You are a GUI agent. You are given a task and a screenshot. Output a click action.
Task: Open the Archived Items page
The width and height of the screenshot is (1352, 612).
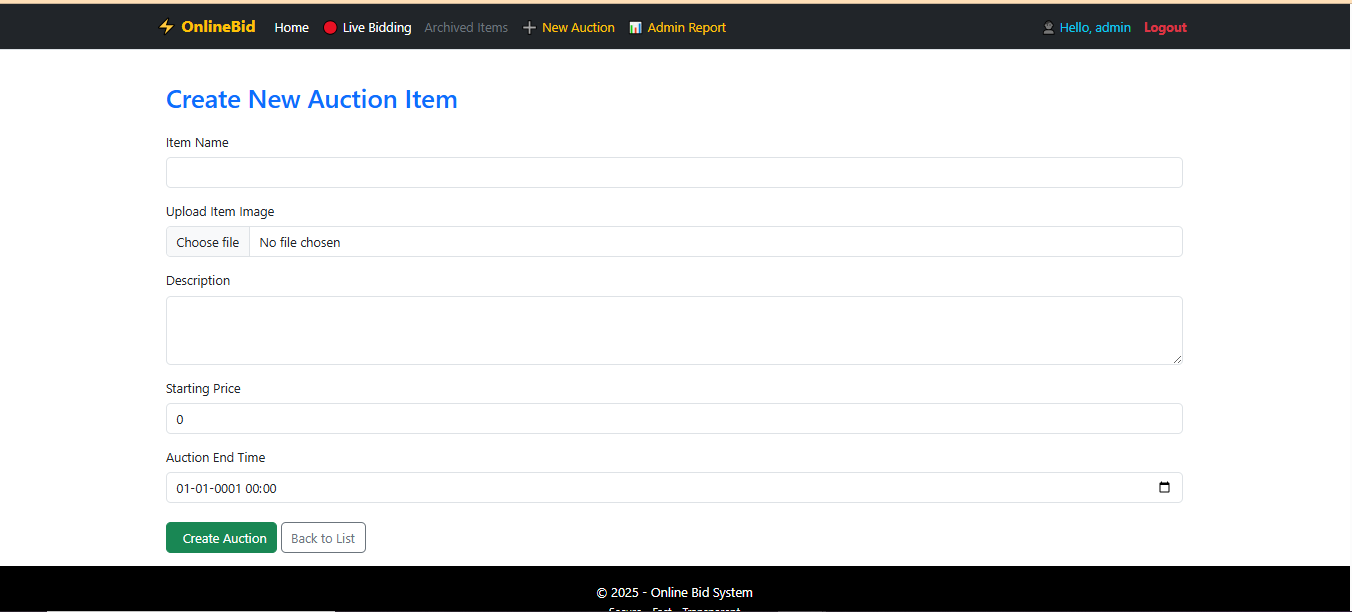pyautogui.click(x=466, y=28)
